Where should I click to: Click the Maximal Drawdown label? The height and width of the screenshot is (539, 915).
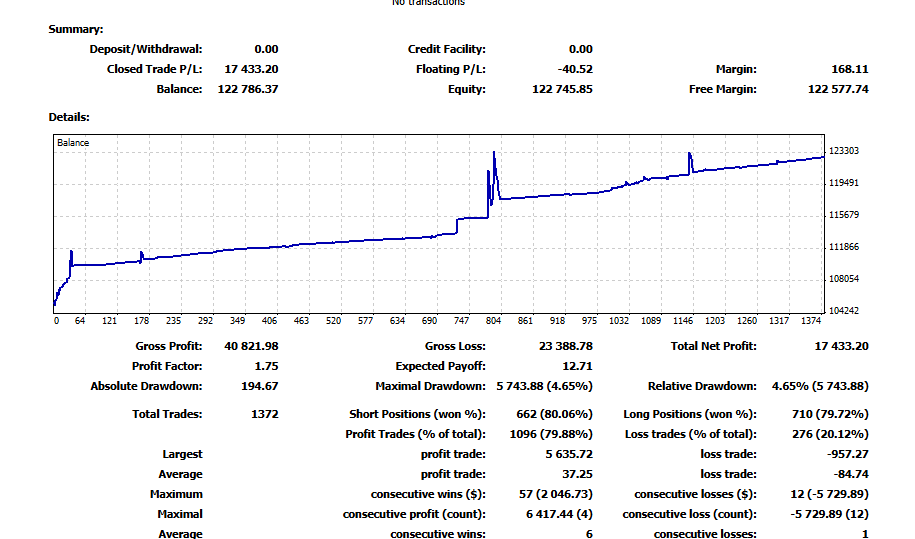point(430,386)
